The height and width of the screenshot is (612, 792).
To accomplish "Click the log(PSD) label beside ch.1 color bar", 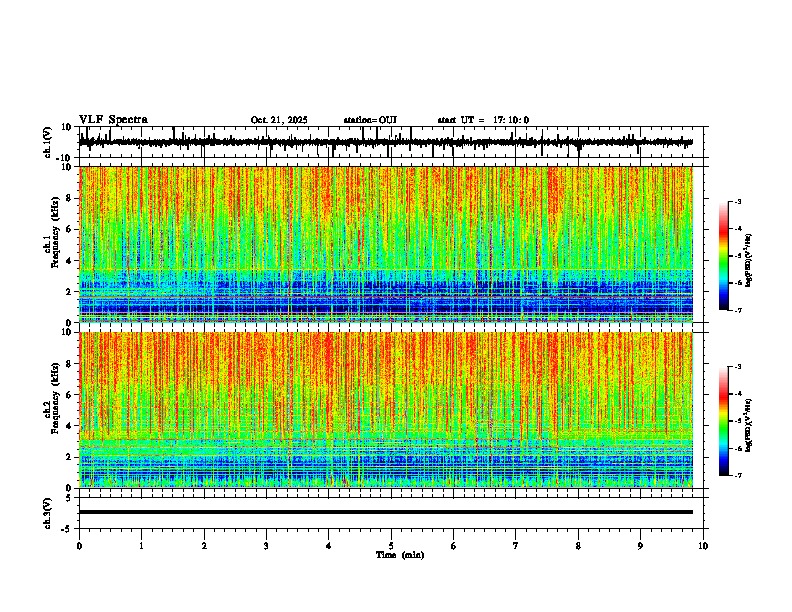I will pyautogui.click(x=748, y=260).
